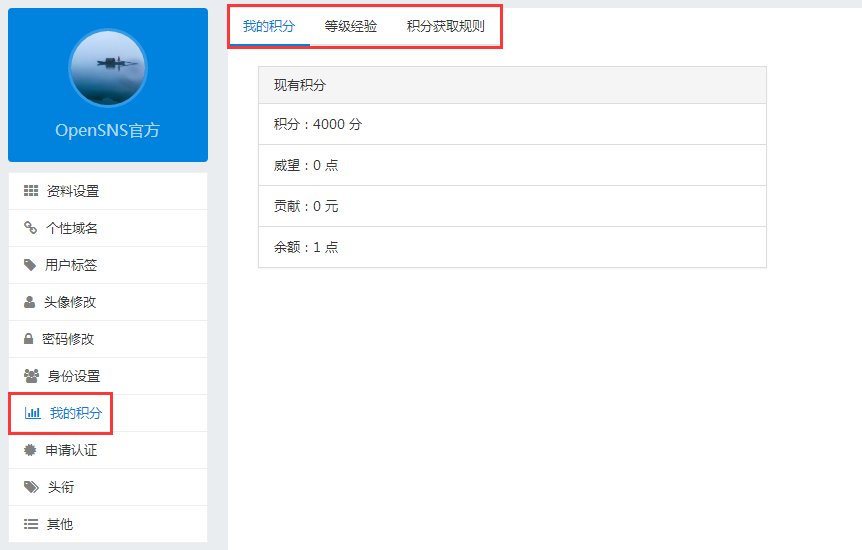Viewport: 862px width, 550px height.
Task: Open the 个性域名 sidebar item
Action: 108,228
